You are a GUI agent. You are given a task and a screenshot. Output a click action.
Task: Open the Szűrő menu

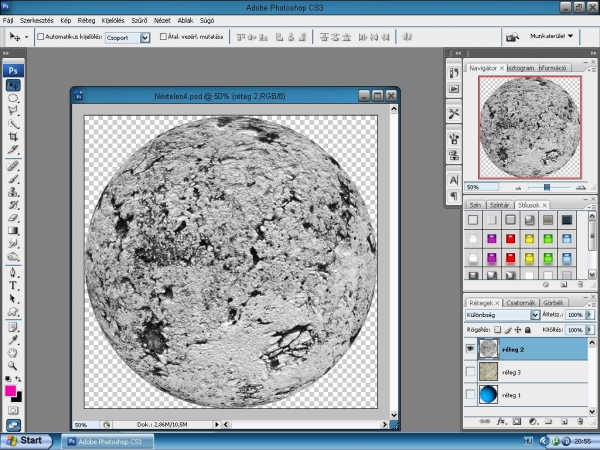(139, 21)
